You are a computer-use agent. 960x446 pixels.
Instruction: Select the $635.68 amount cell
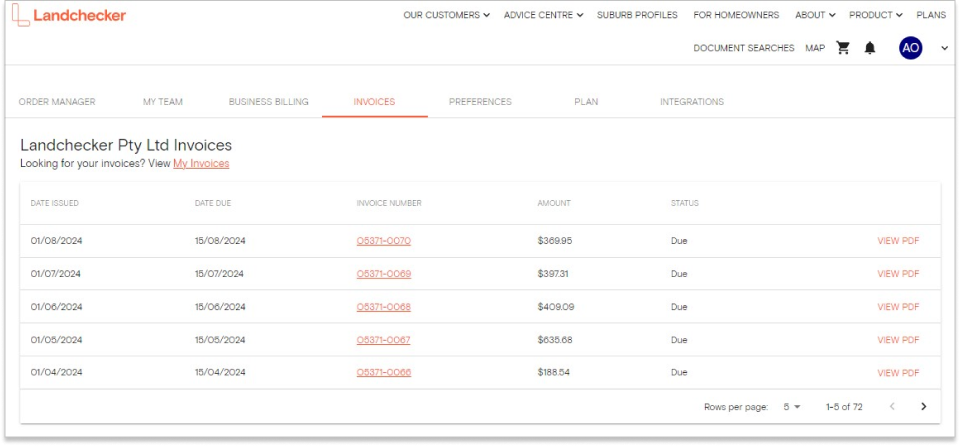(555, 339)
